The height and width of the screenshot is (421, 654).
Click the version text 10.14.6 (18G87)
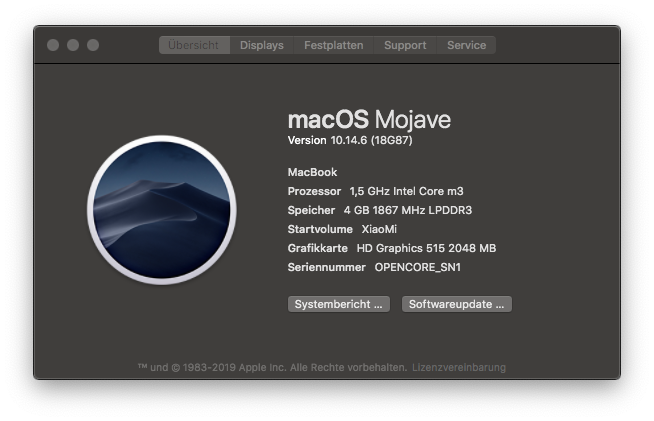[x=371, y=140]
